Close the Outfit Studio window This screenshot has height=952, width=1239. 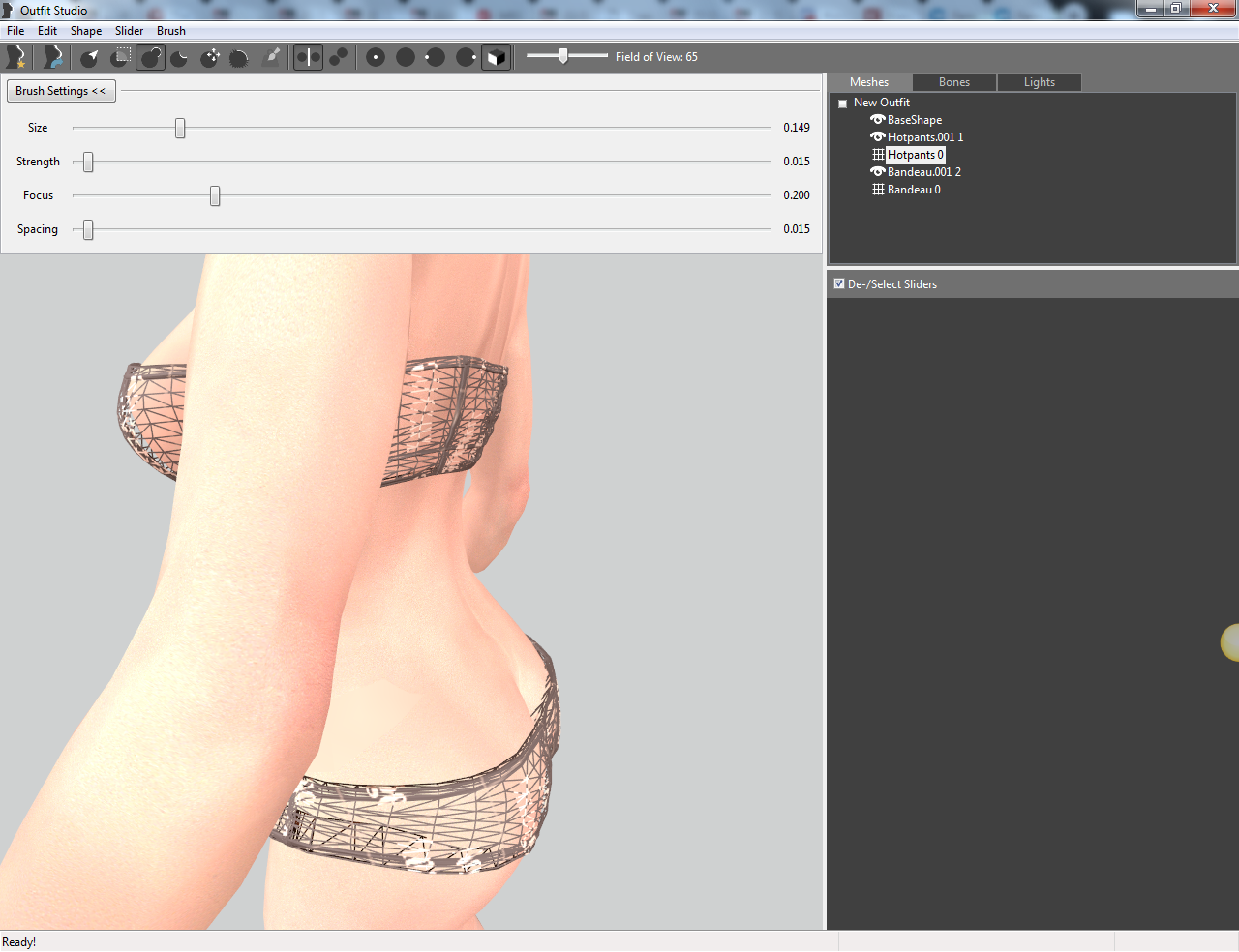pyautogui.click(x=1213, y=9)
